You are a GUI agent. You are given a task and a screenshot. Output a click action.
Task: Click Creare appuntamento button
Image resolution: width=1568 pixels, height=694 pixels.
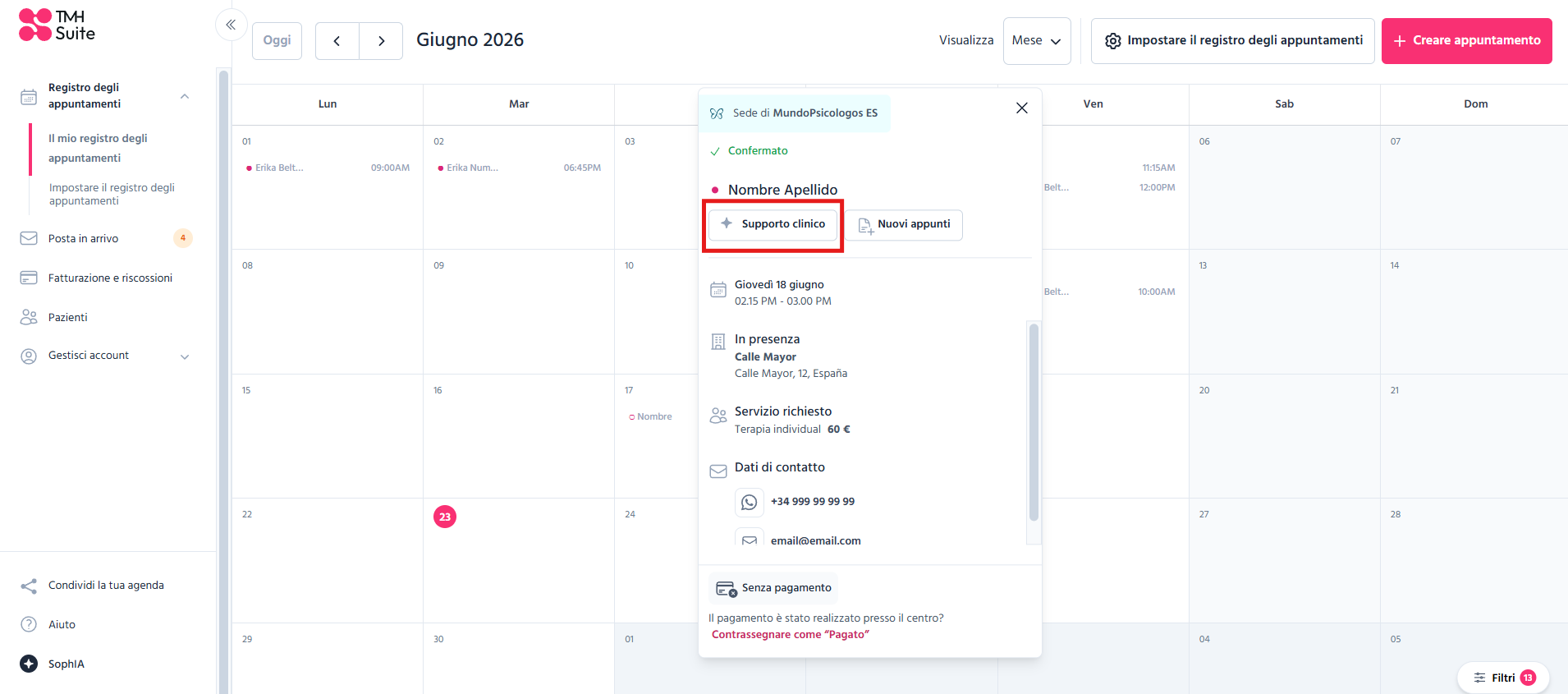(x=1466, y=41)
